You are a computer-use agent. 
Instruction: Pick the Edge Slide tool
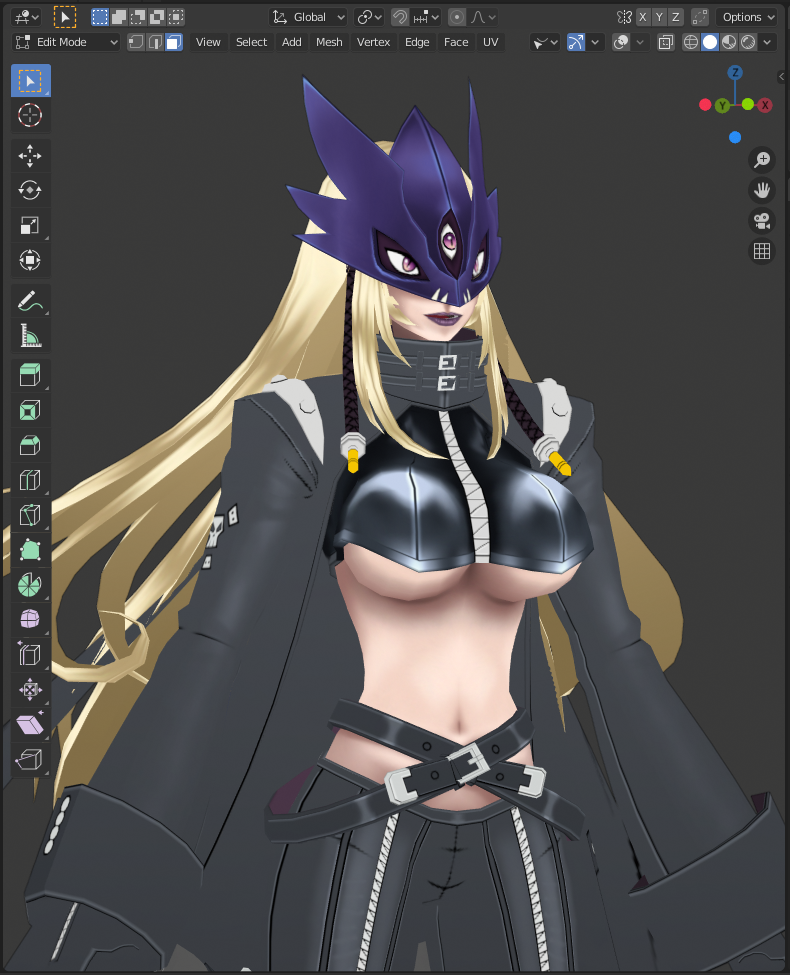tap(30, 654)
